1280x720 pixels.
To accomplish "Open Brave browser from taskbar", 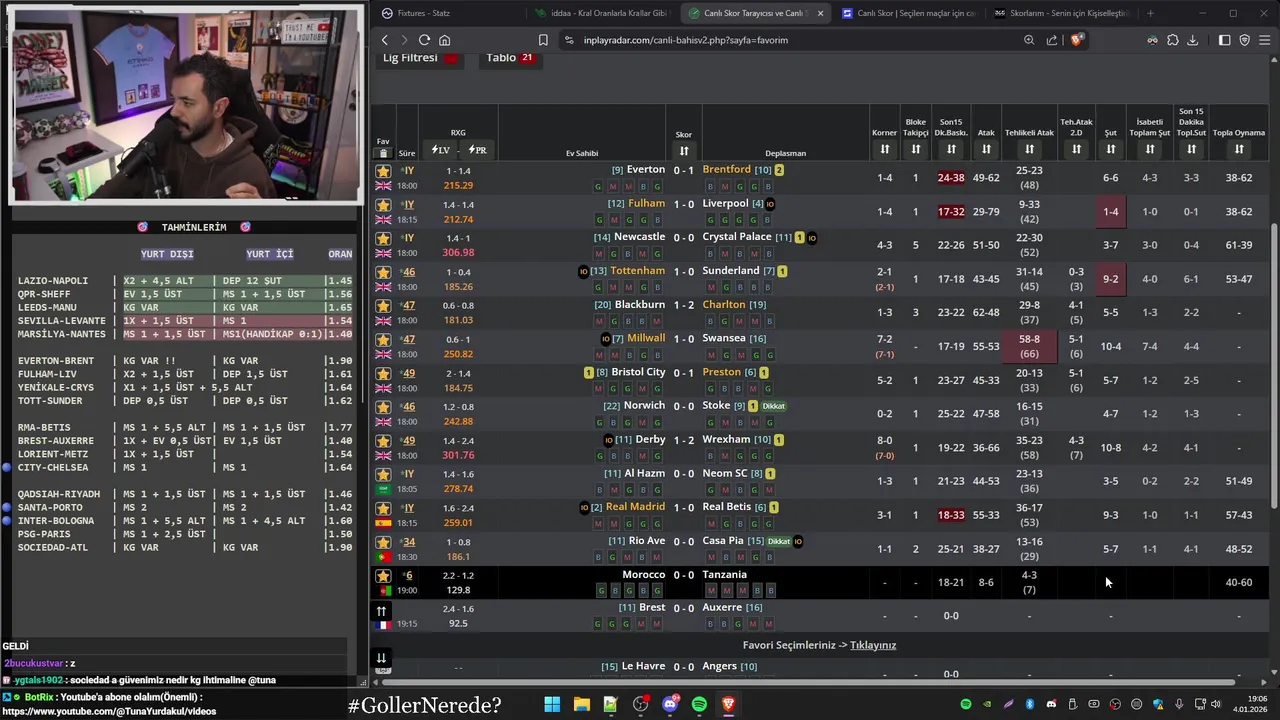I will (x=728, y=704).
